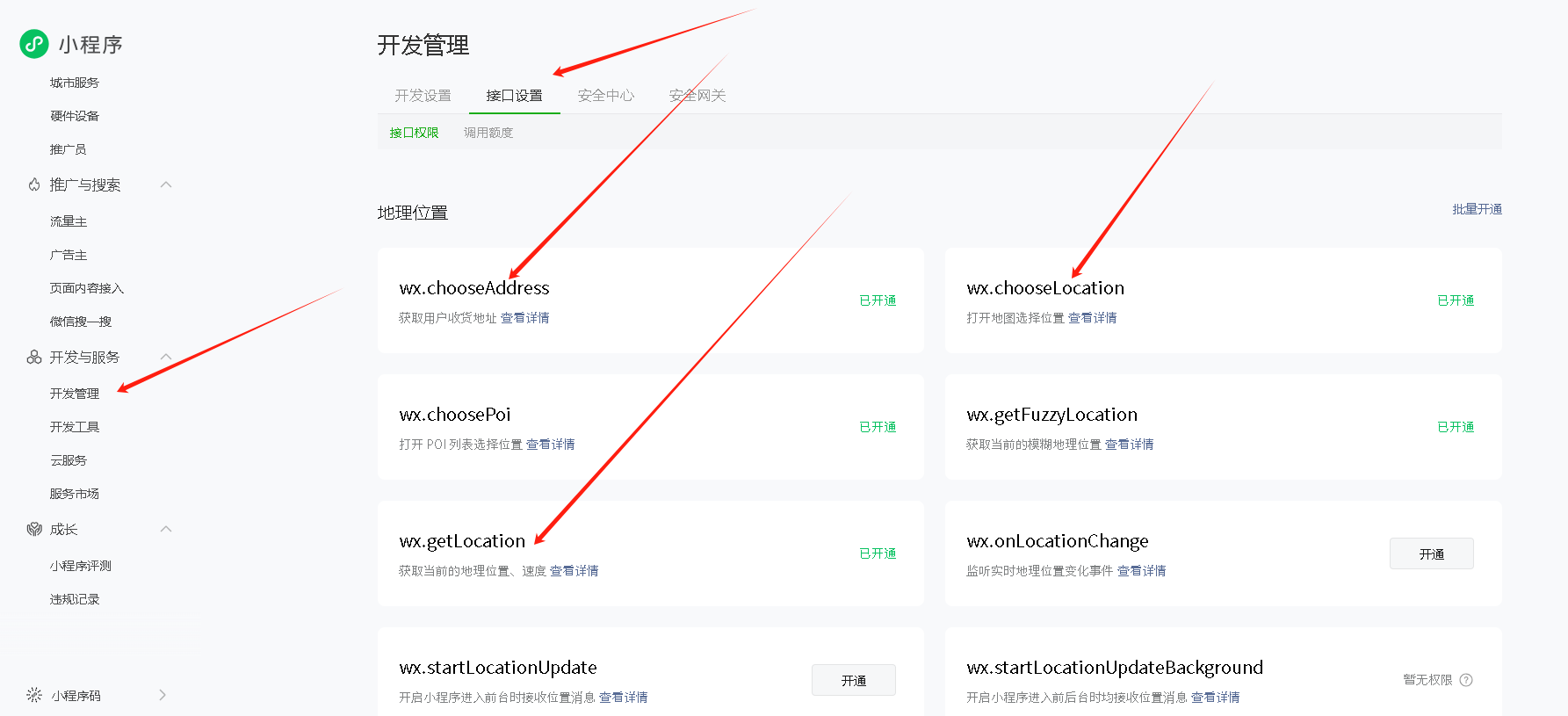Screen dimensions: 1568x716
Task: Expand the 小程序码 arrow
Action: 163,695
